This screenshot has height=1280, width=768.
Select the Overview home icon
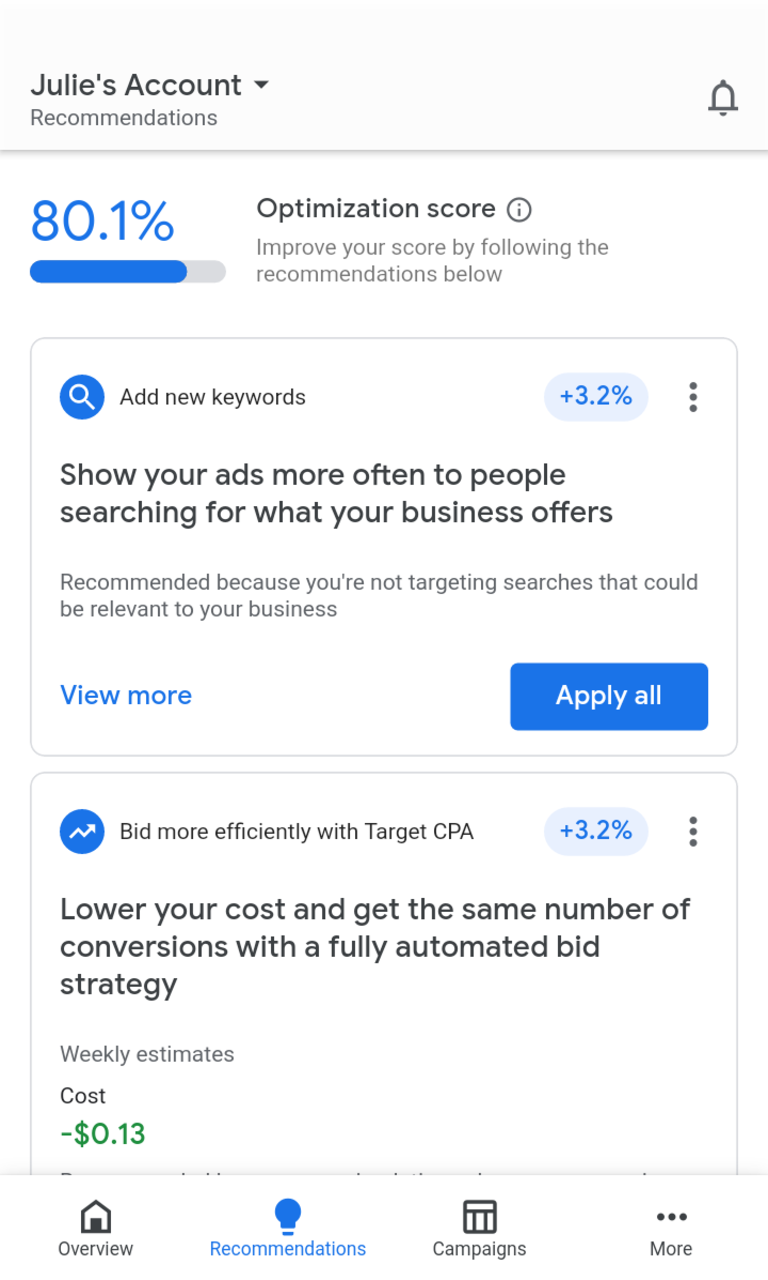tap(95, 1215)
